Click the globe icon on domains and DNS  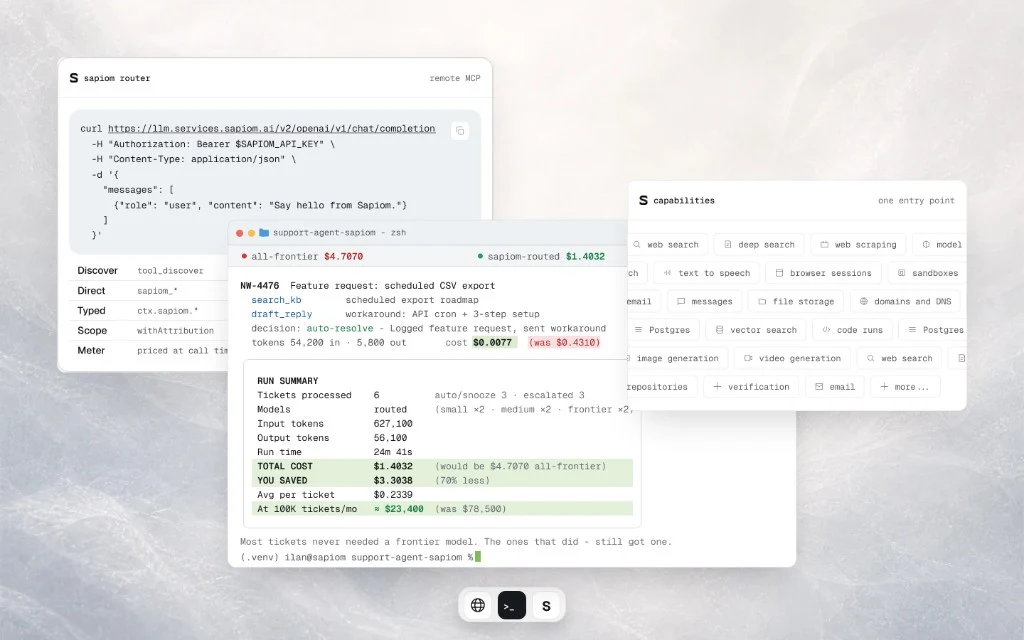click(863, 302)
